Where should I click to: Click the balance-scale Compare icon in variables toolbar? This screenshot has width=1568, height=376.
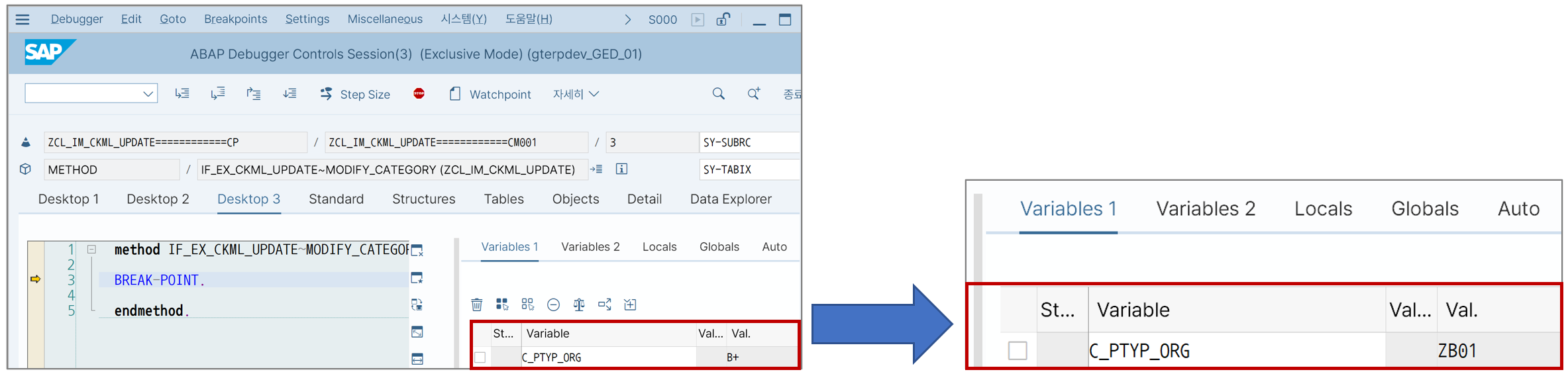pyautogui.click(x=579, y=305)
